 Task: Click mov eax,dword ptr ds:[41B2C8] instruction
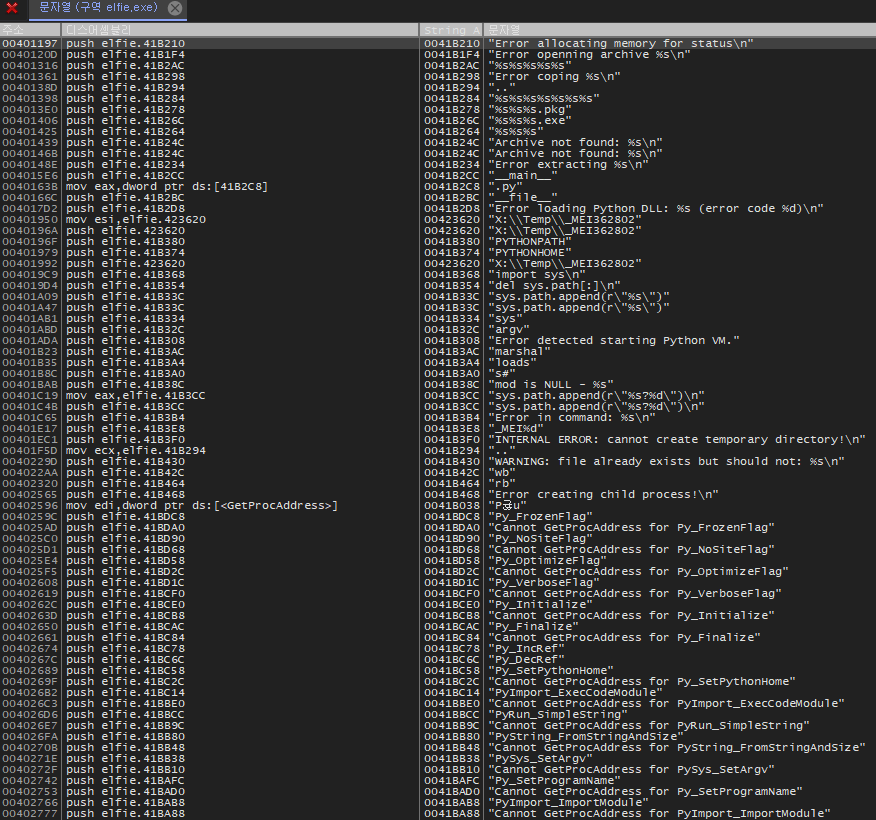coord(166,187)
